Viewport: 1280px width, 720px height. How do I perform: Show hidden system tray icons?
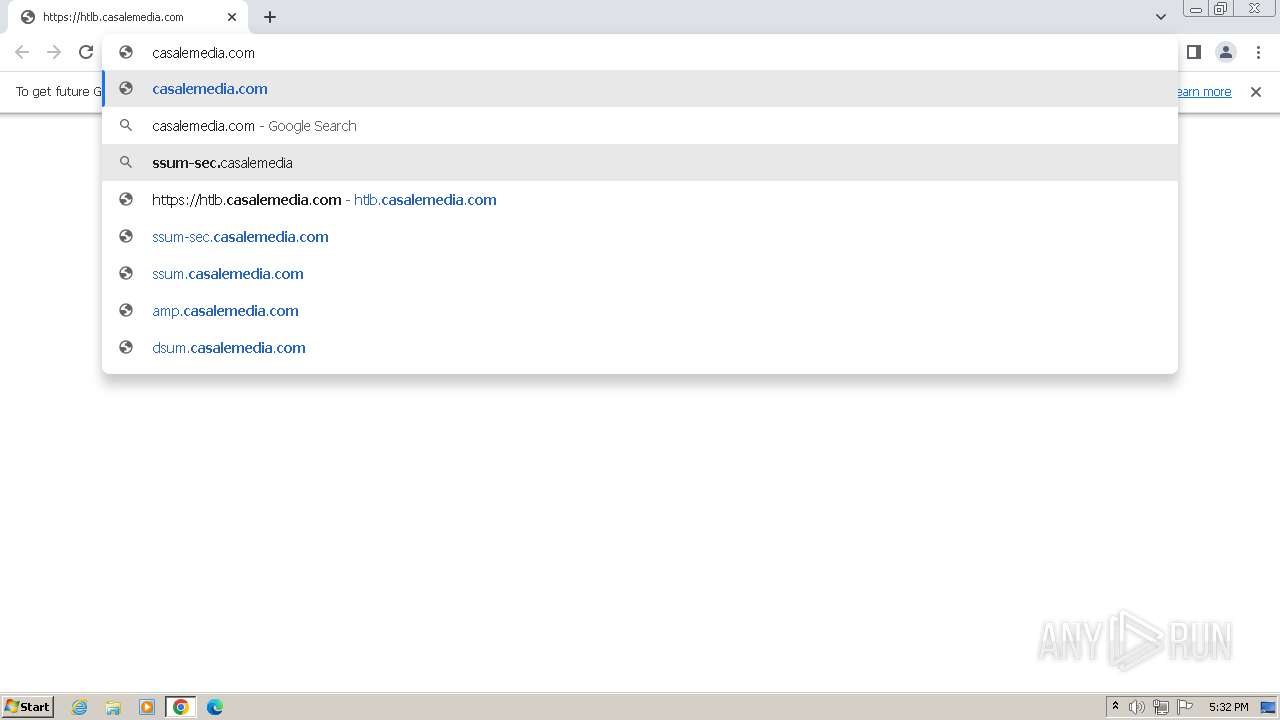tap(1115, 707)
